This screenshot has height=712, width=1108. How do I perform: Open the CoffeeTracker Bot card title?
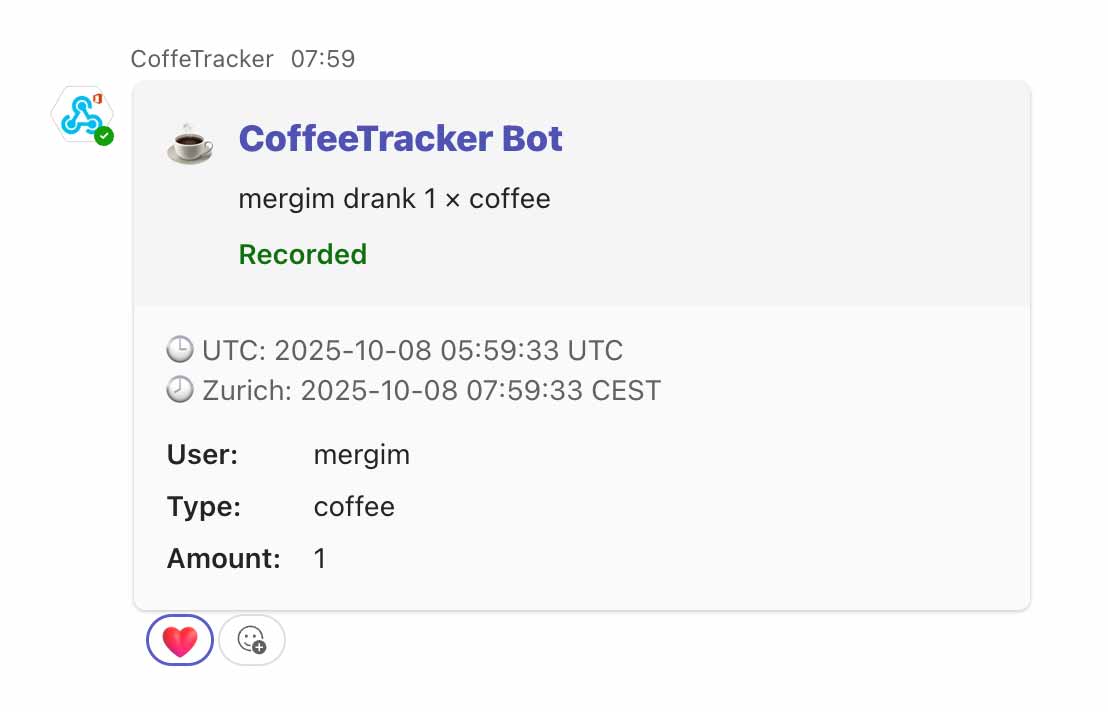(400, 139)
